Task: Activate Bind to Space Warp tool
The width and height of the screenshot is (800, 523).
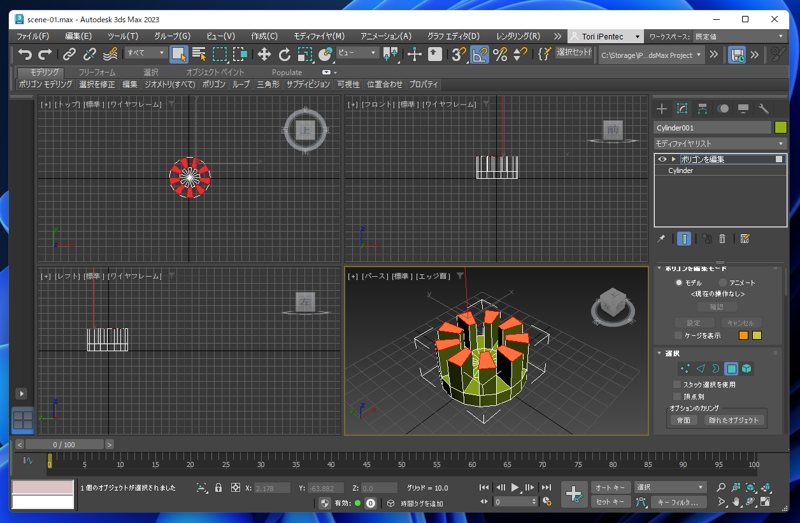Action: click(110, 54)
